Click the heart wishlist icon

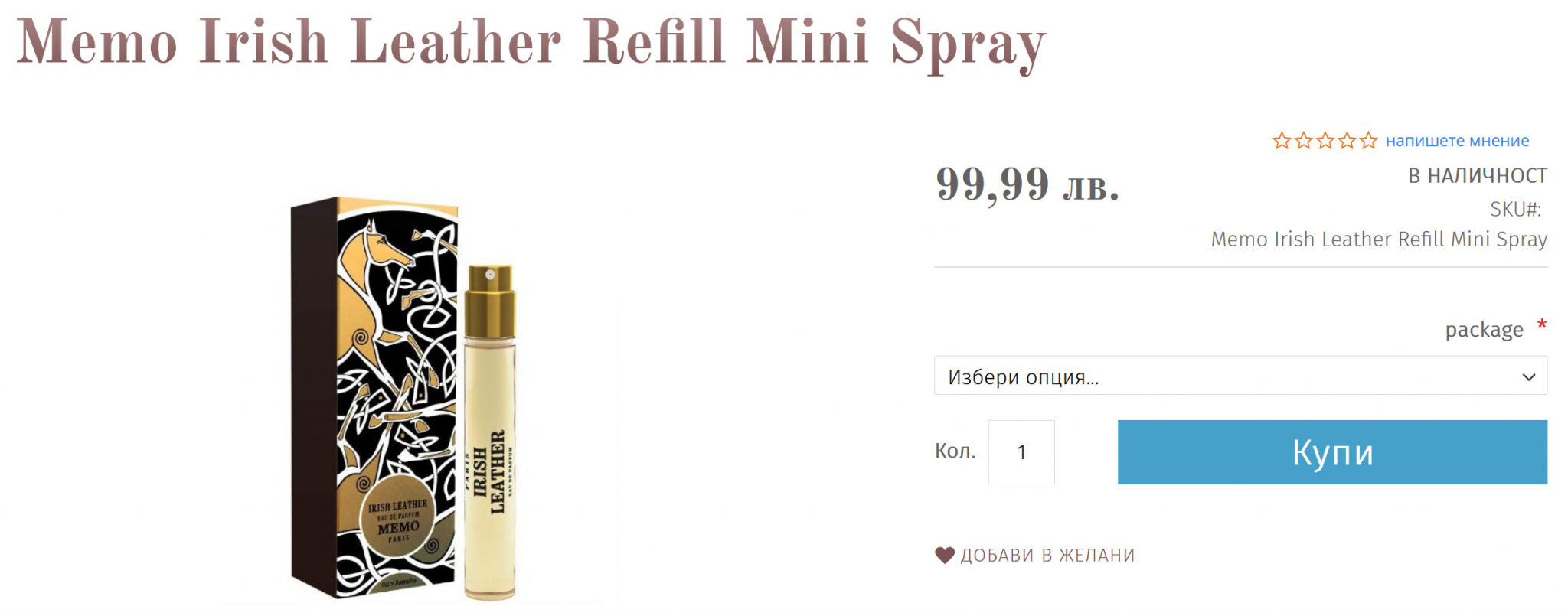click(945, 556)
